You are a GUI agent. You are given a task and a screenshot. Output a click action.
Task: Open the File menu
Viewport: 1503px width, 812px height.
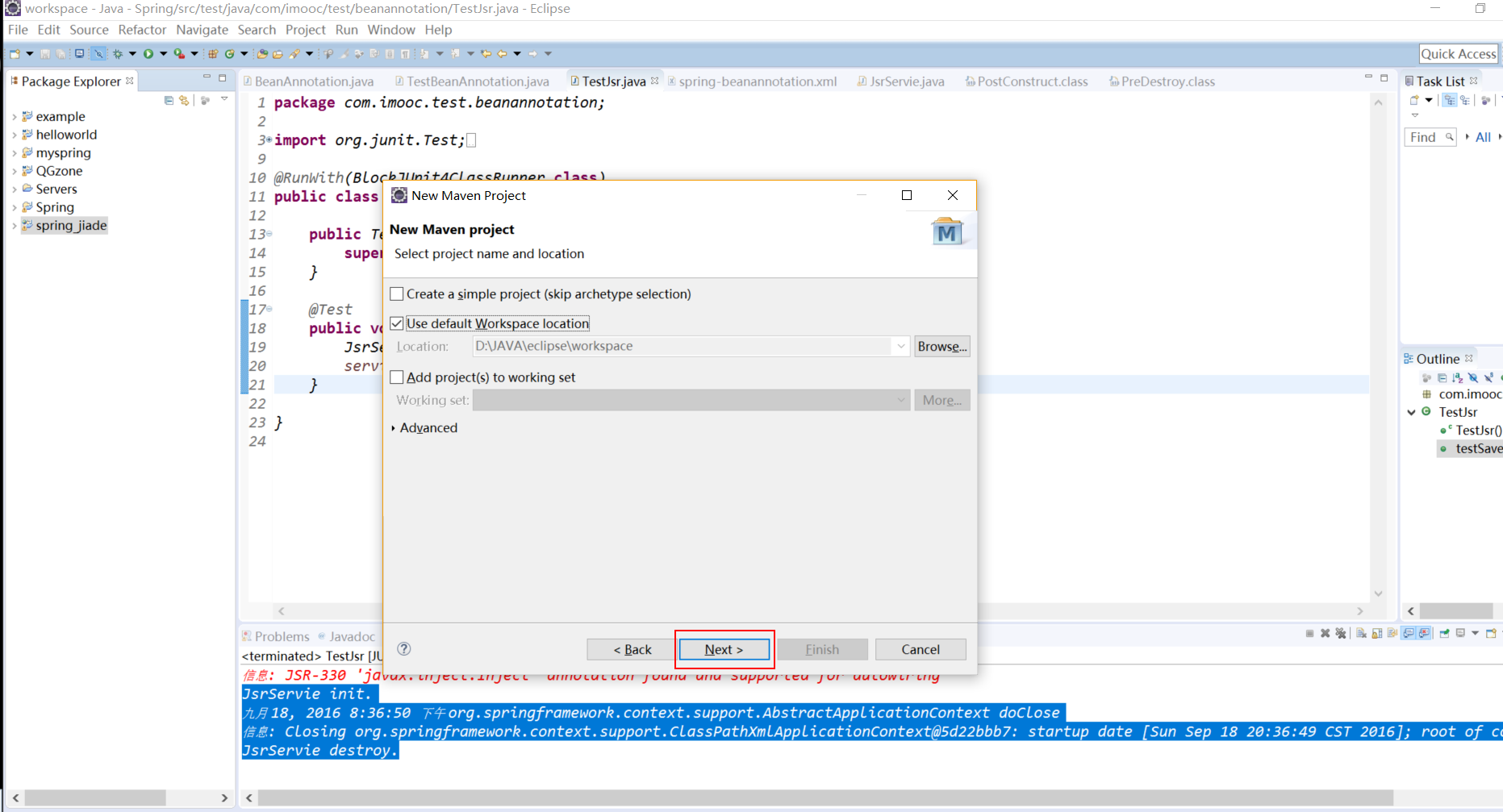[18, 30]
